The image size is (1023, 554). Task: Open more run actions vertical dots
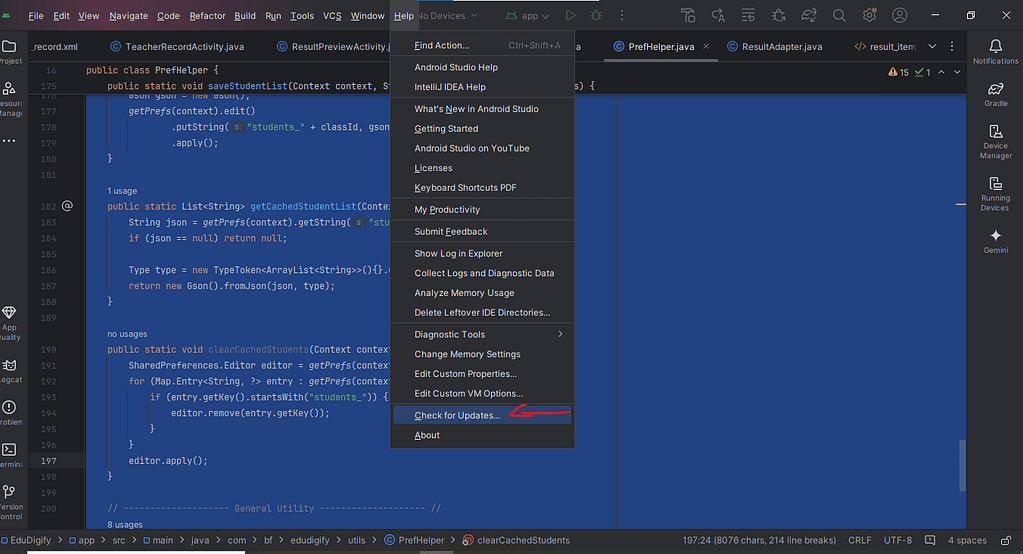pos(621,15)
